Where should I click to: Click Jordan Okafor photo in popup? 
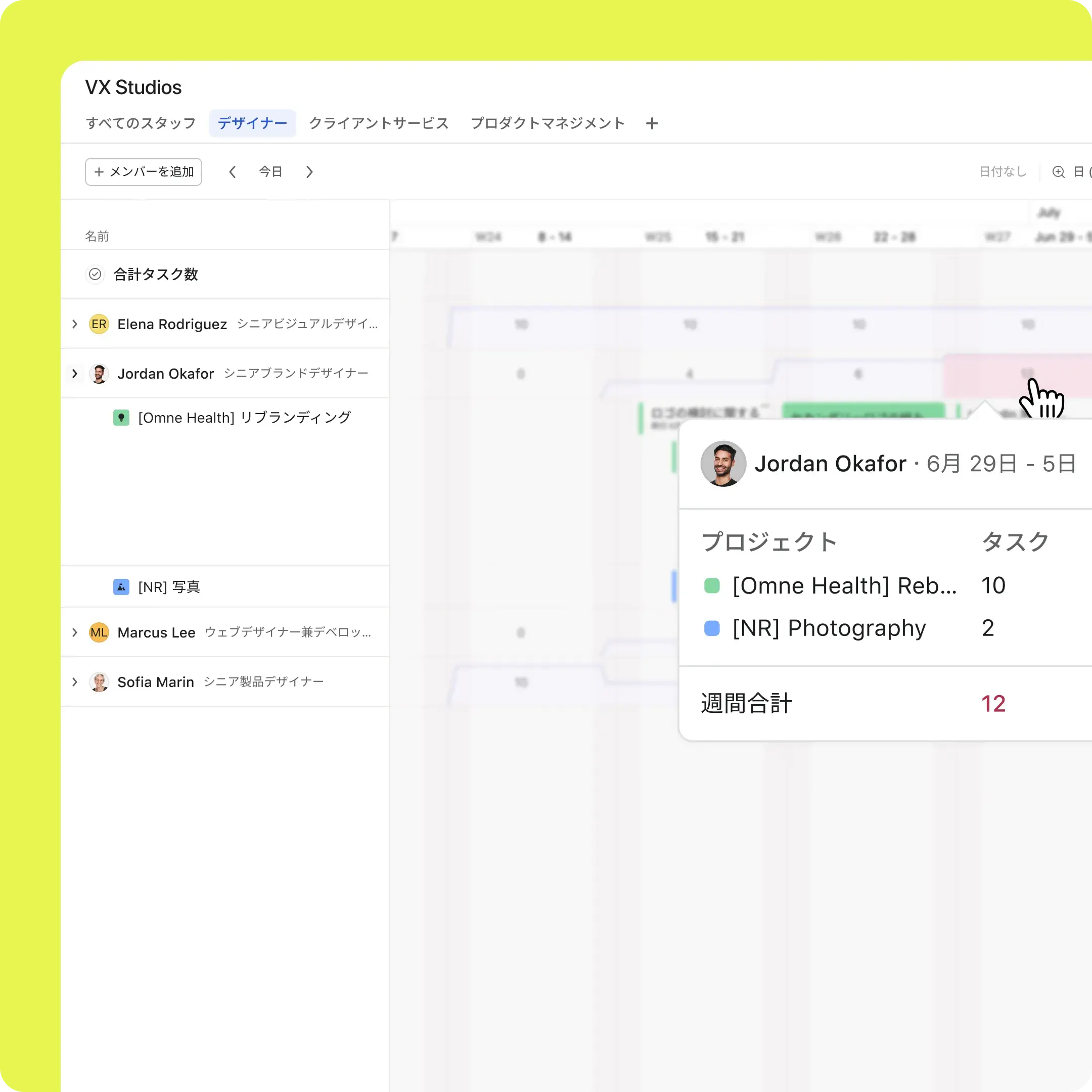pyautogui.click(x=723, y=464)
